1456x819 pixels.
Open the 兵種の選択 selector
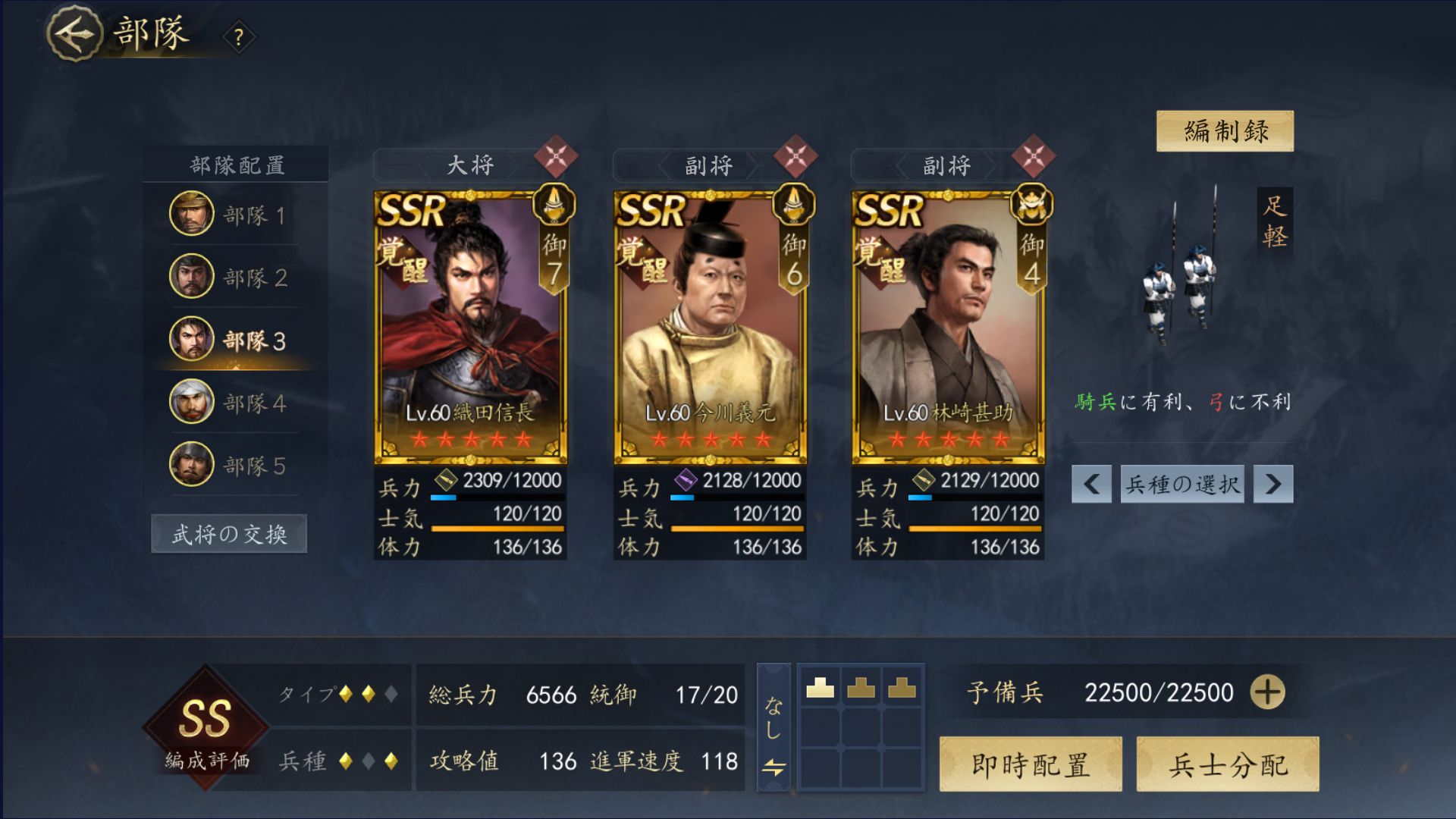(1182, 484)
